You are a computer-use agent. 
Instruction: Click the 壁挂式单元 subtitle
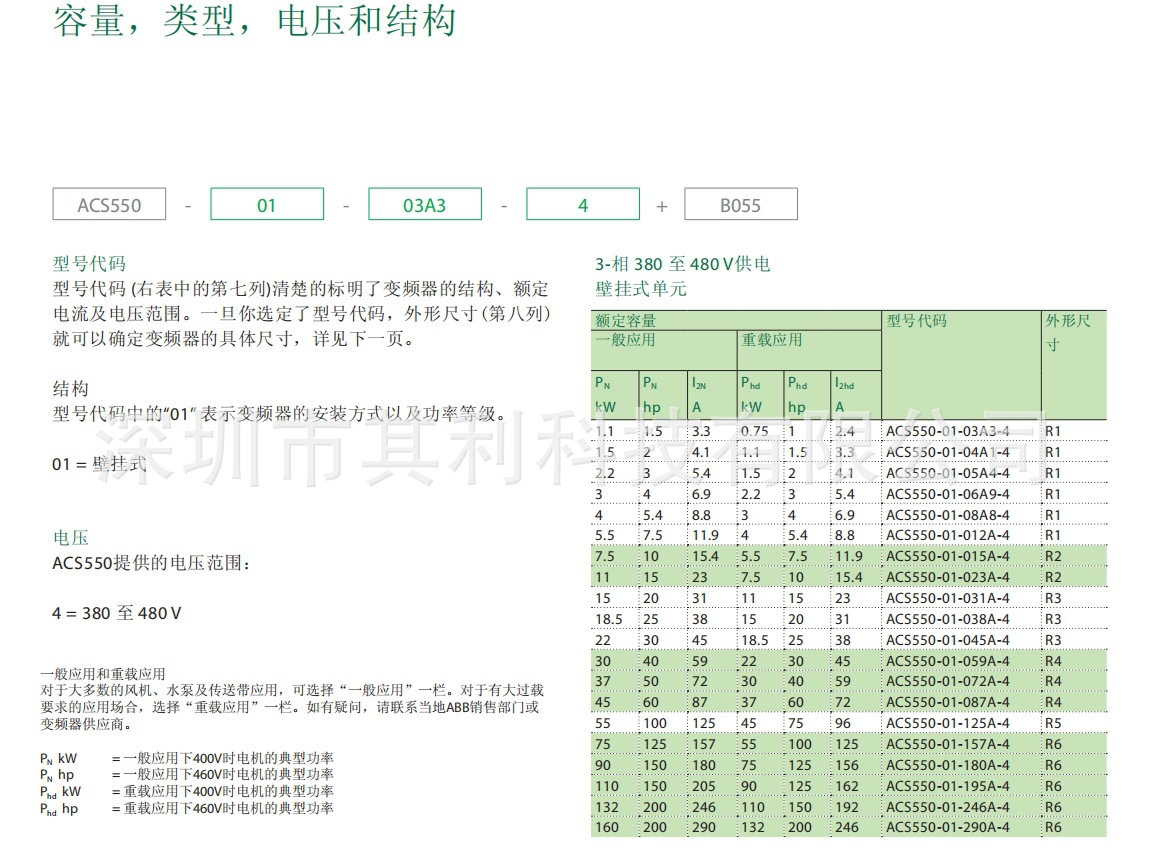[x=640, y=289]
